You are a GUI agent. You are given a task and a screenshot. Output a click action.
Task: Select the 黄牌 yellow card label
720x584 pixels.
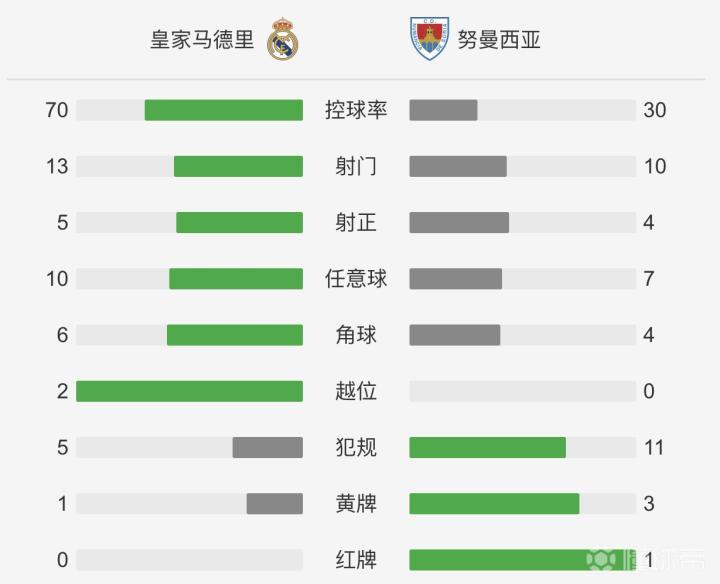(x=356, y=504)
